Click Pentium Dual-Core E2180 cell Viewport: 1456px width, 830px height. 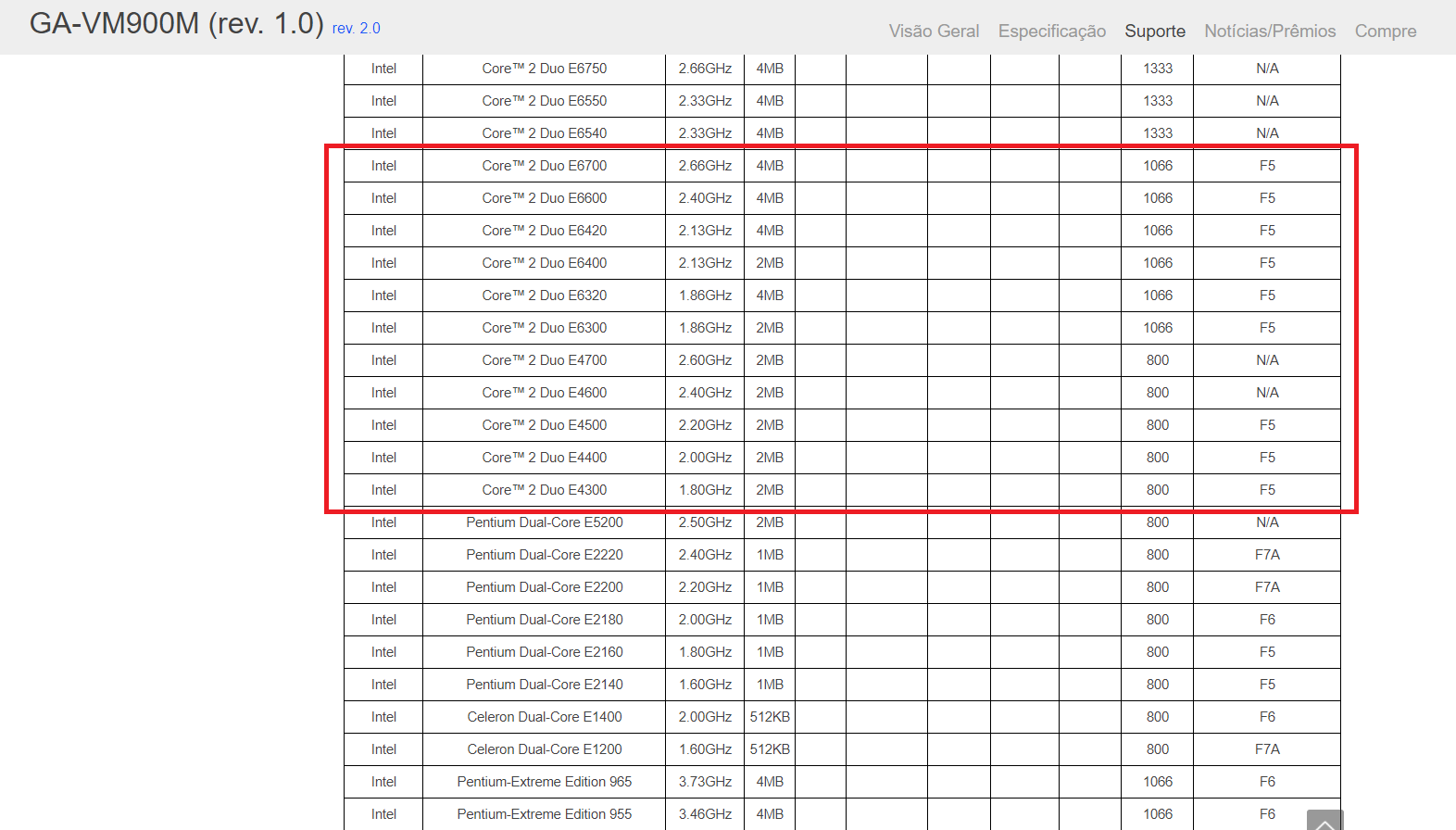click(x=545, y=620)
